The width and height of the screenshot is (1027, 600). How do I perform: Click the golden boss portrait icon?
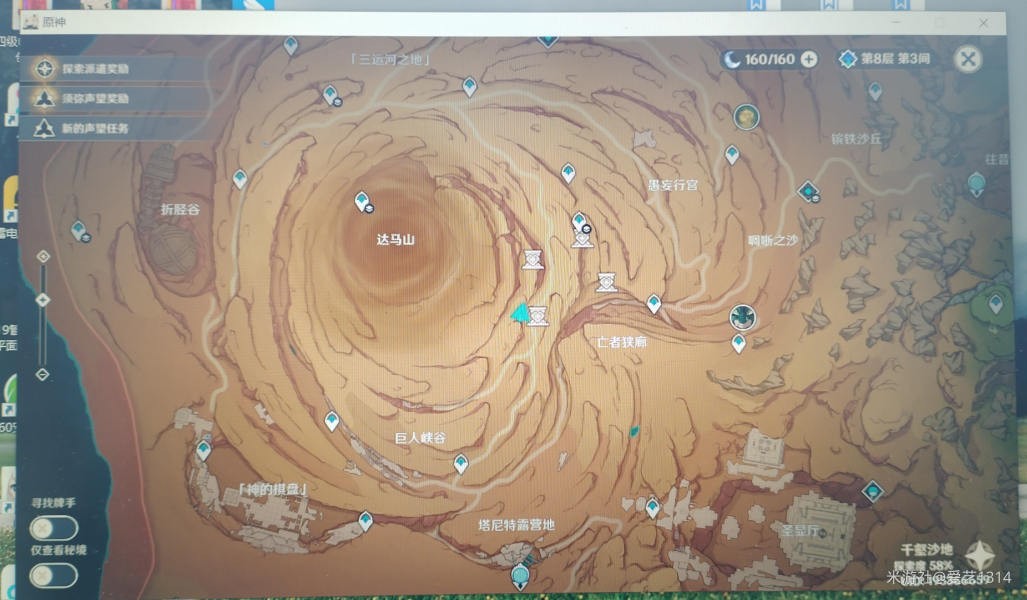[746, 117]
